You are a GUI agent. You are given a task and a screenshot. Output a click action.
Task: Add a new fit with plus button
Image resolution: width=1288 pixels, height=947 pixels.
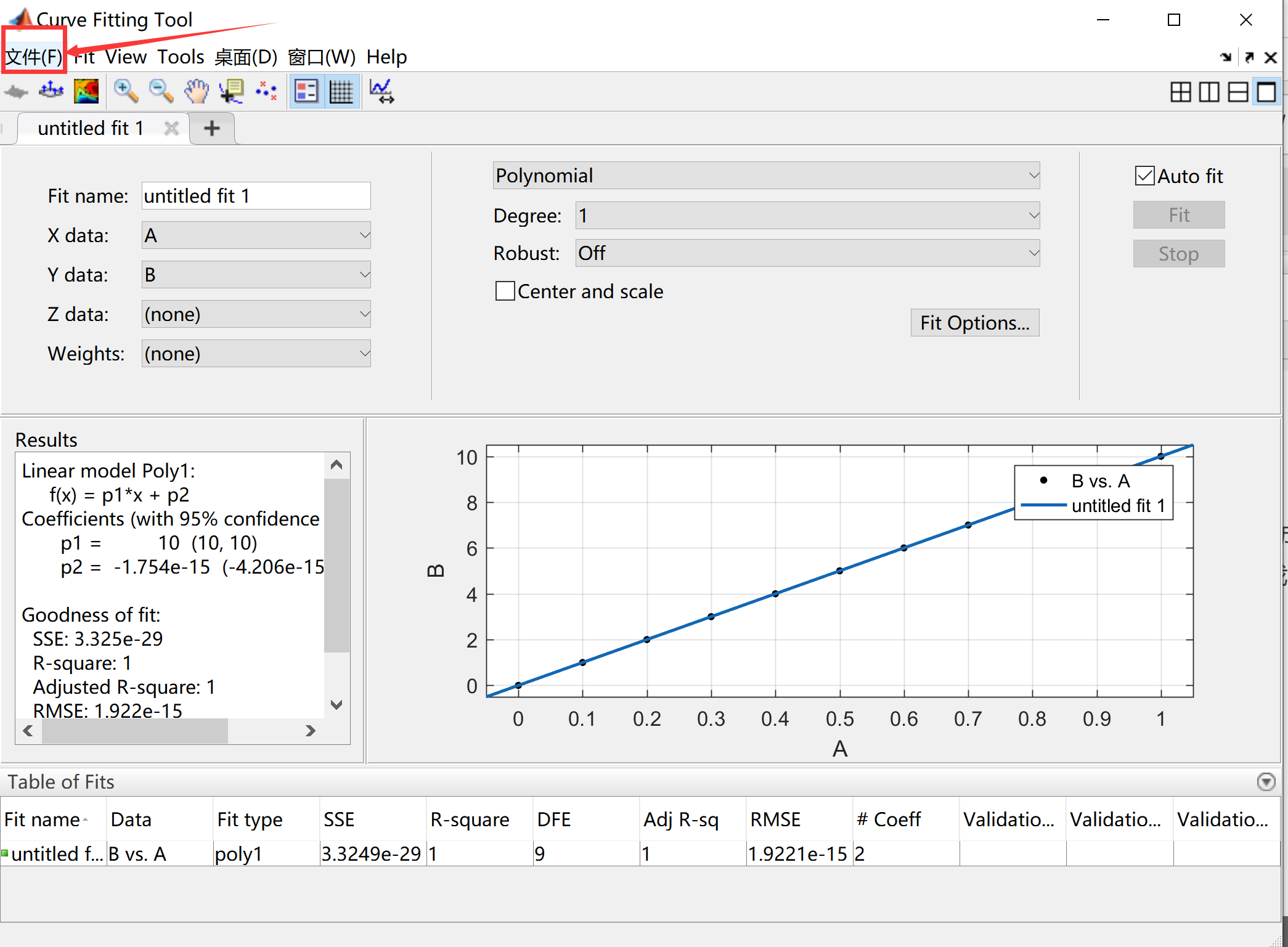tap(212, 128)
